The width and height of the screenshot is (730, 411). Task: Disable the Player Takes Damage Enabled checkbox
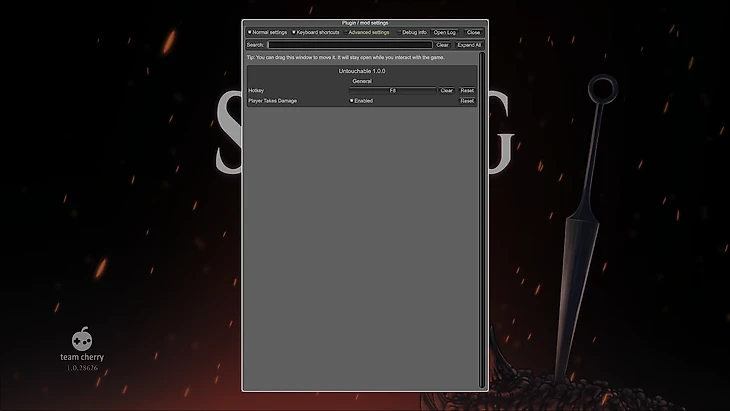[x=351, y=101]
